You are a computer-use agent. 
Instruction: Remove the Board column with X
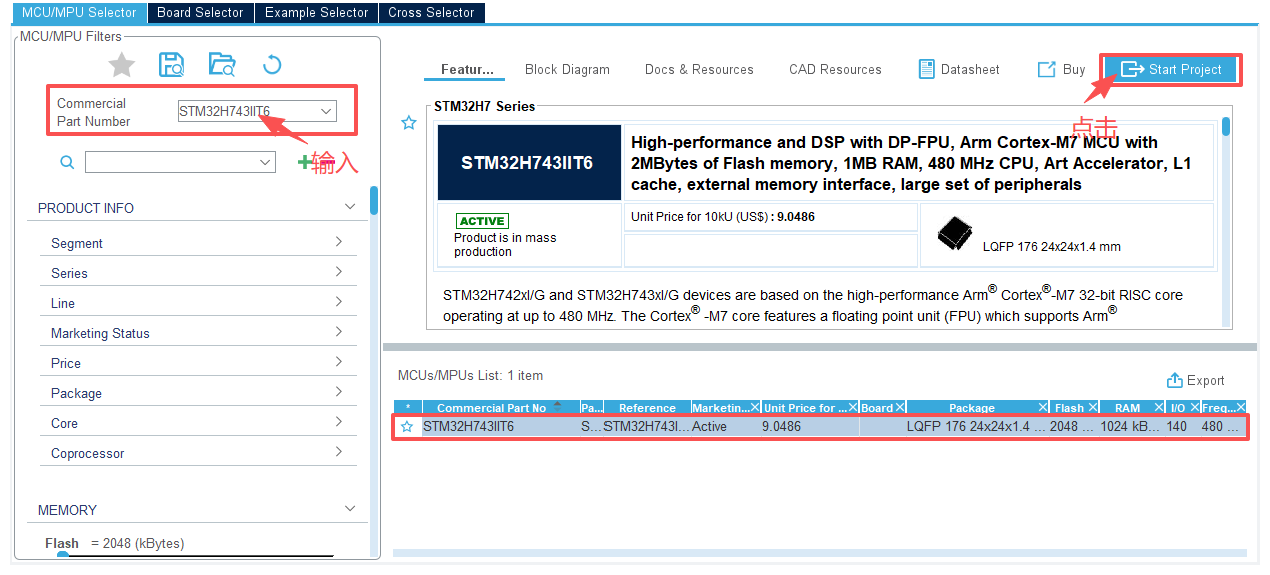click(900, 407)
